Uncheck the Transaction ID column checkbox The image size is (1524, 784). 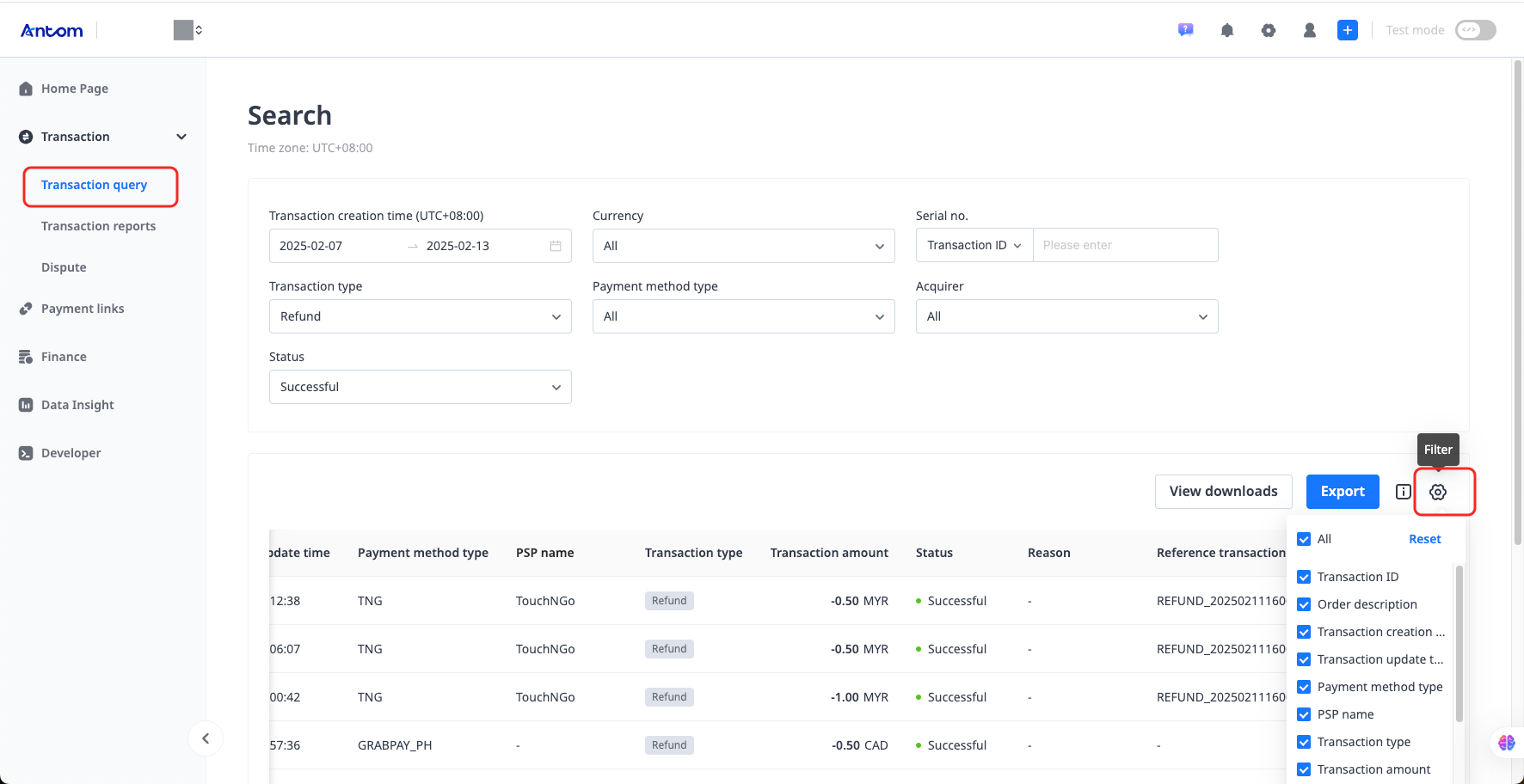click(1304, 577)
